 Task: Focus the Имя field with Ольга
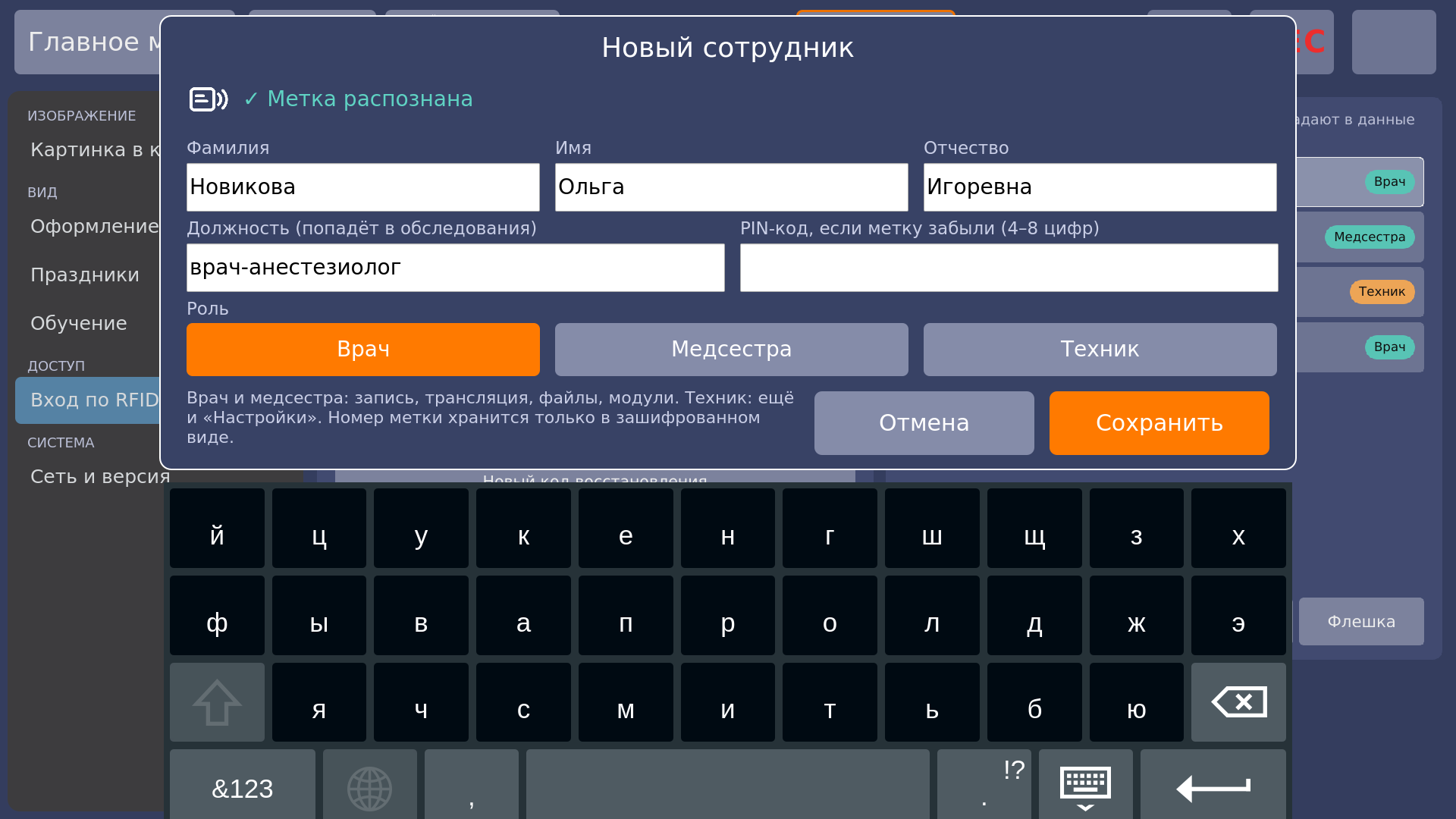tap(732, 187)
